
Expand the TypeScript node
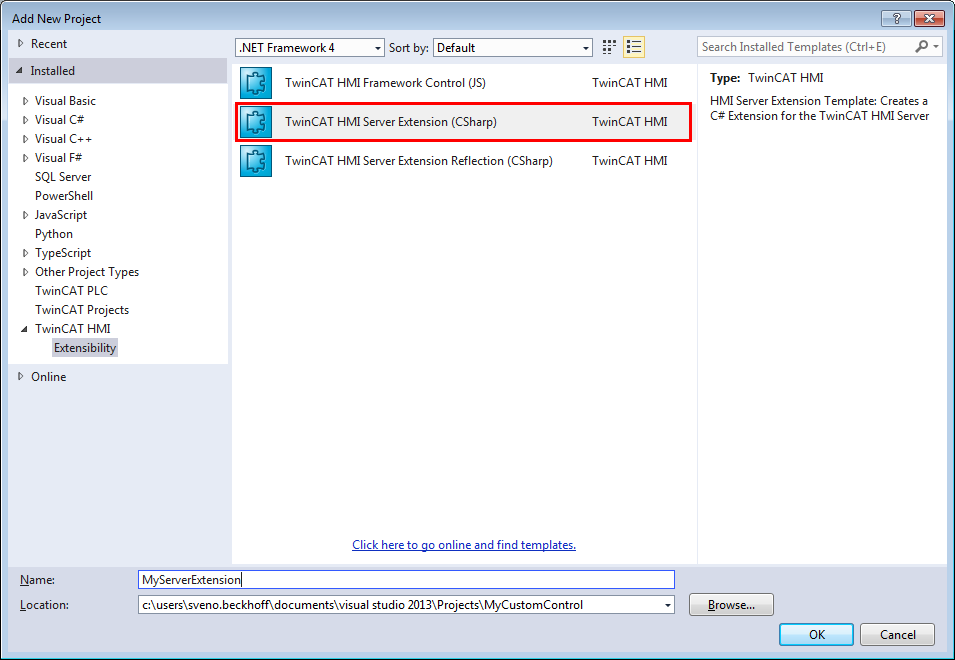click(x=26, y=253)
